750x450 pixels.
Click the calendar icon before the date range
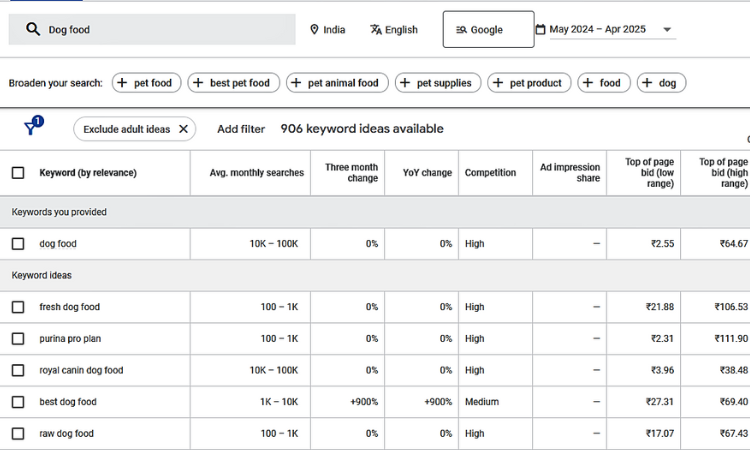click(540, 30)
